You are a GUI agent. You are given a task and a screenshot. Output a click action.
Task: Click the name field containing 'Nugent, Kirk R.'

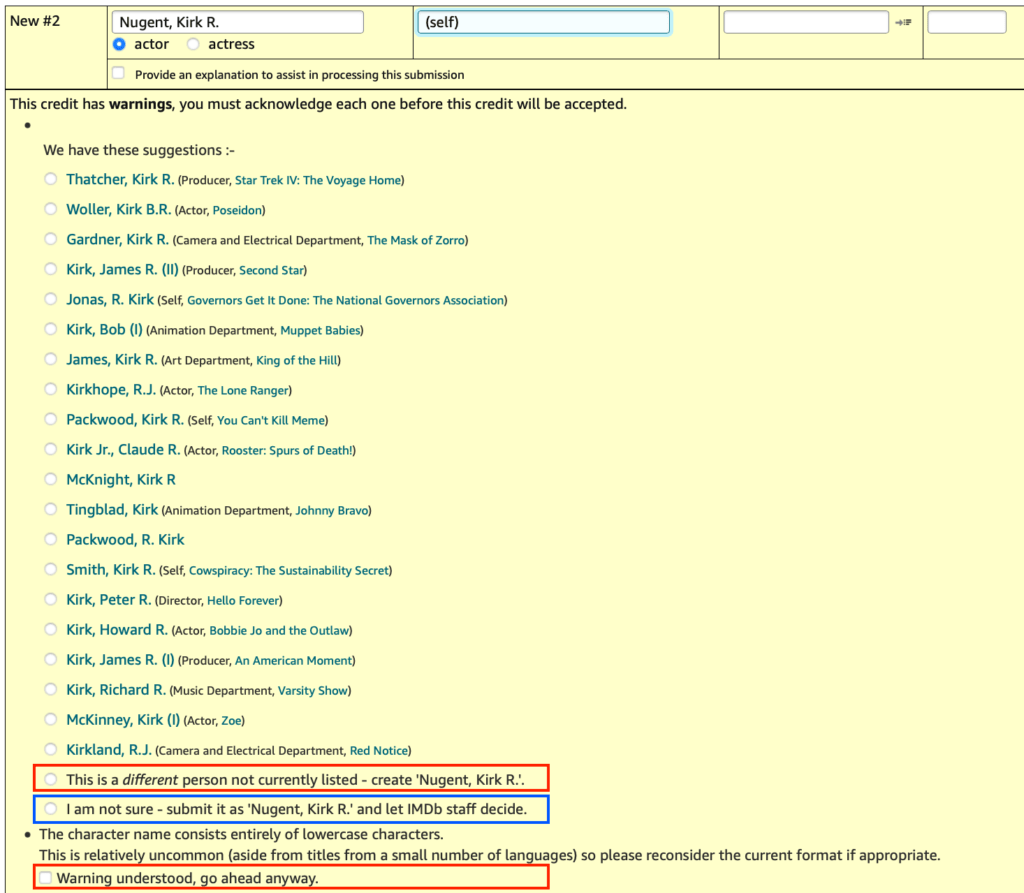237,22
